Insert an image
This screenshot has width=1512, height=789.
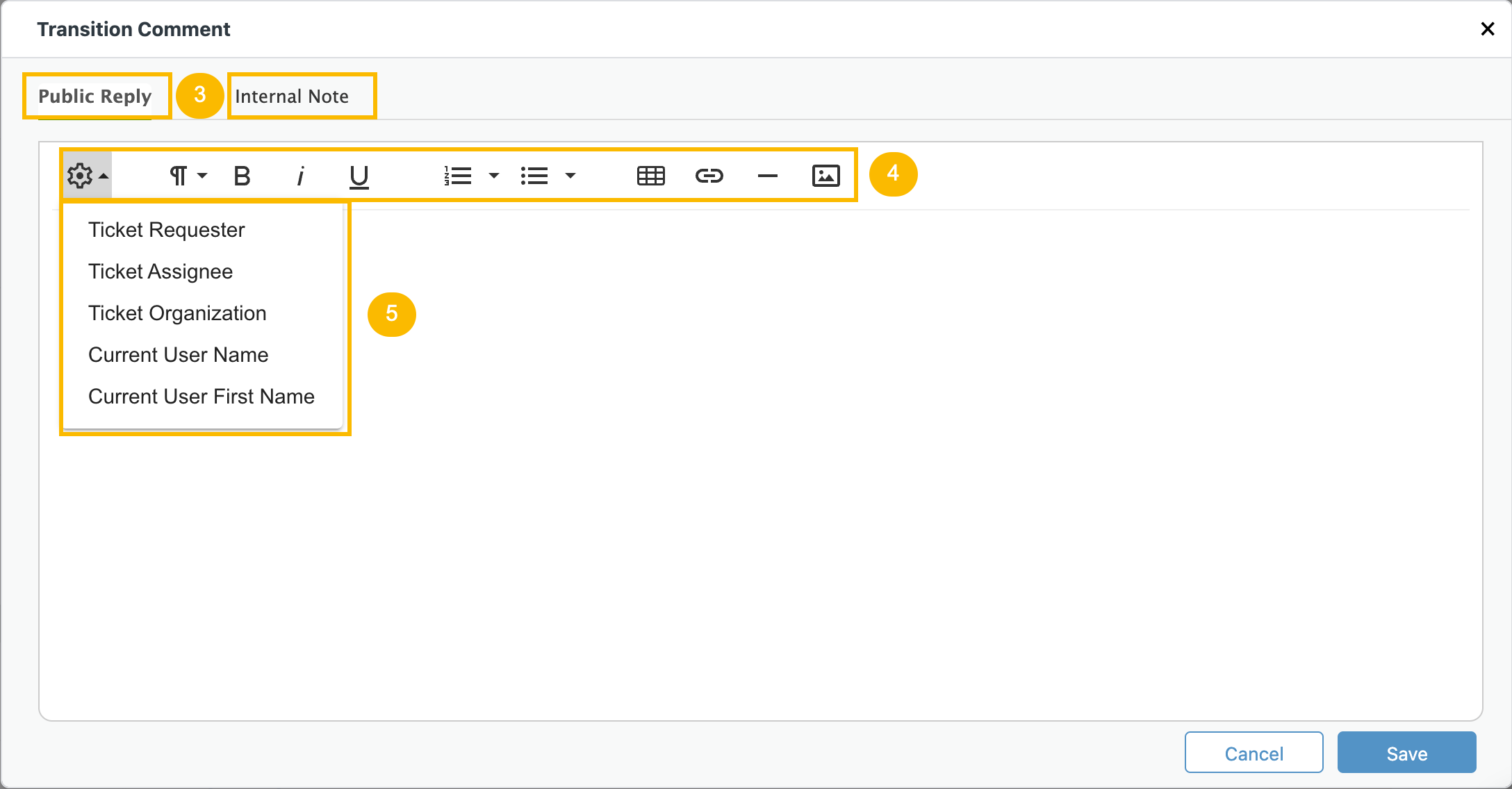point(826,176)
